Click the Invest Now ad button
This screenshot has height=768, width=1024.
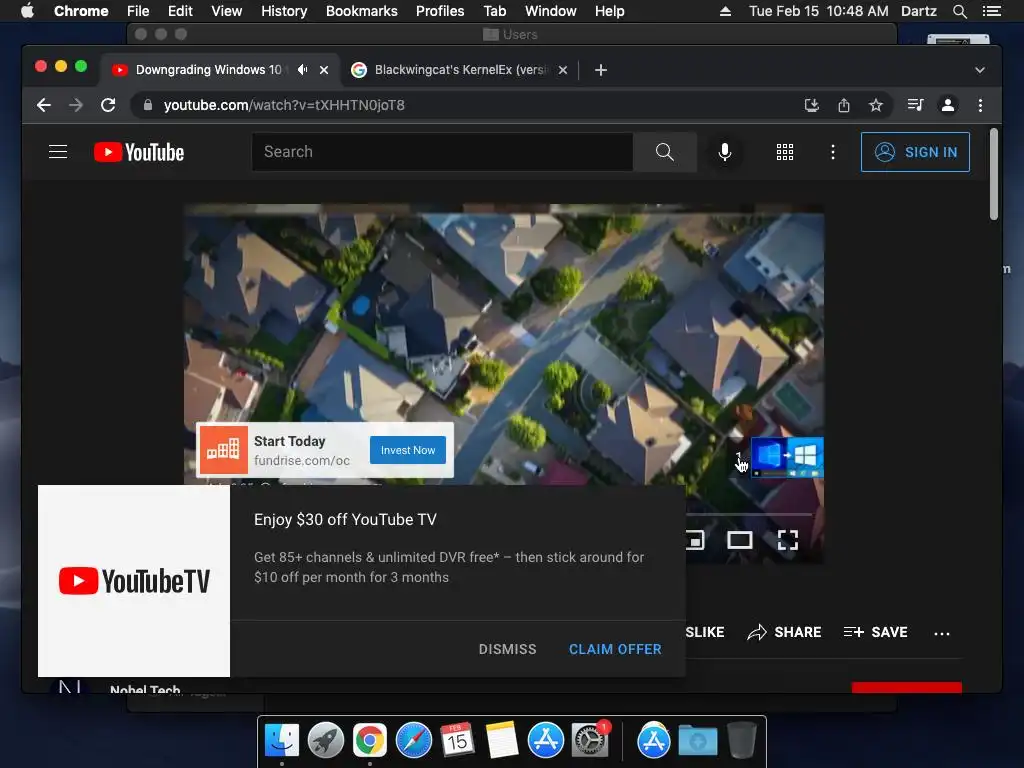point(408,450)
